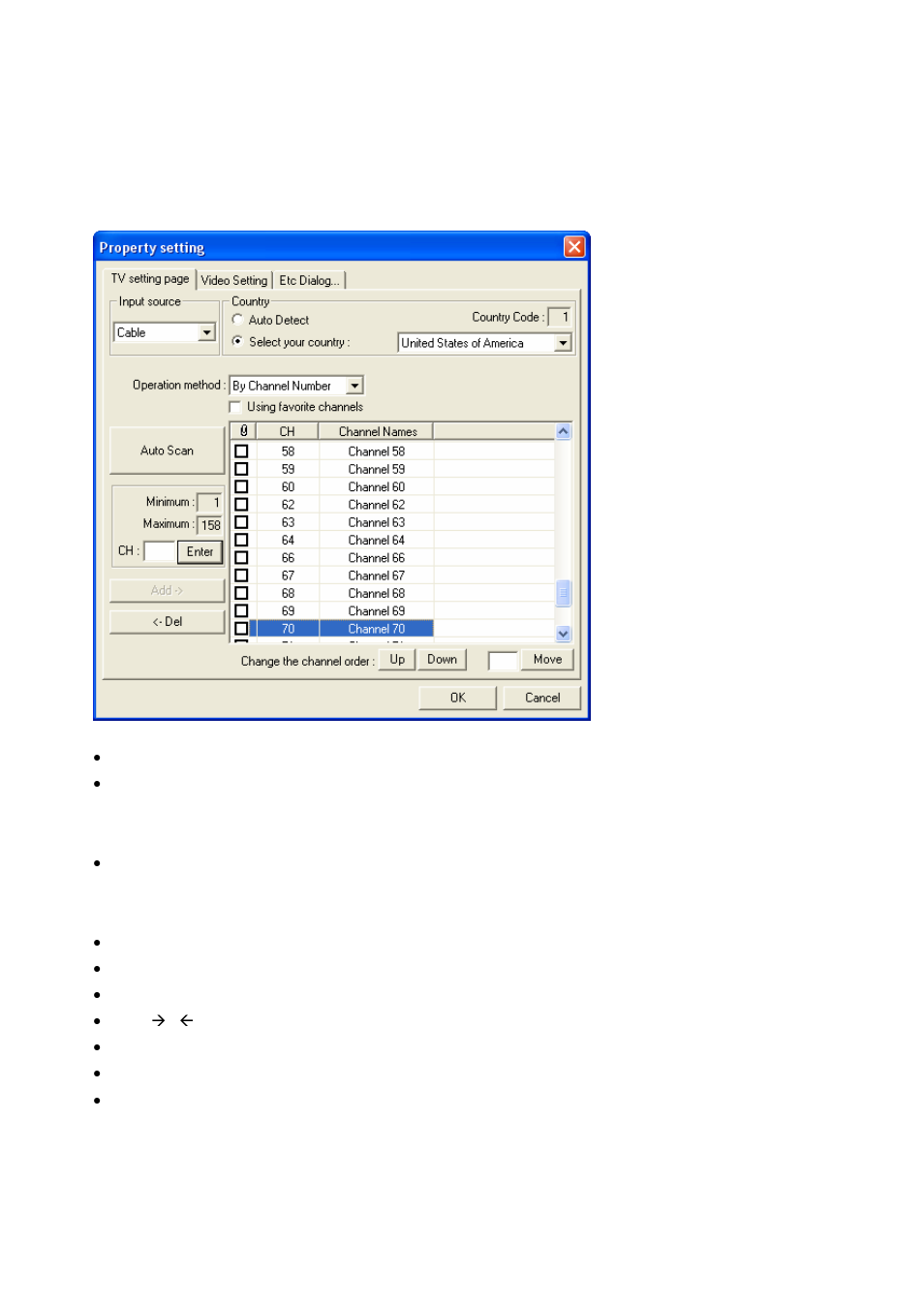Check the box for Channel 62
The image size is (924, 1307).
tap(242, 505)
